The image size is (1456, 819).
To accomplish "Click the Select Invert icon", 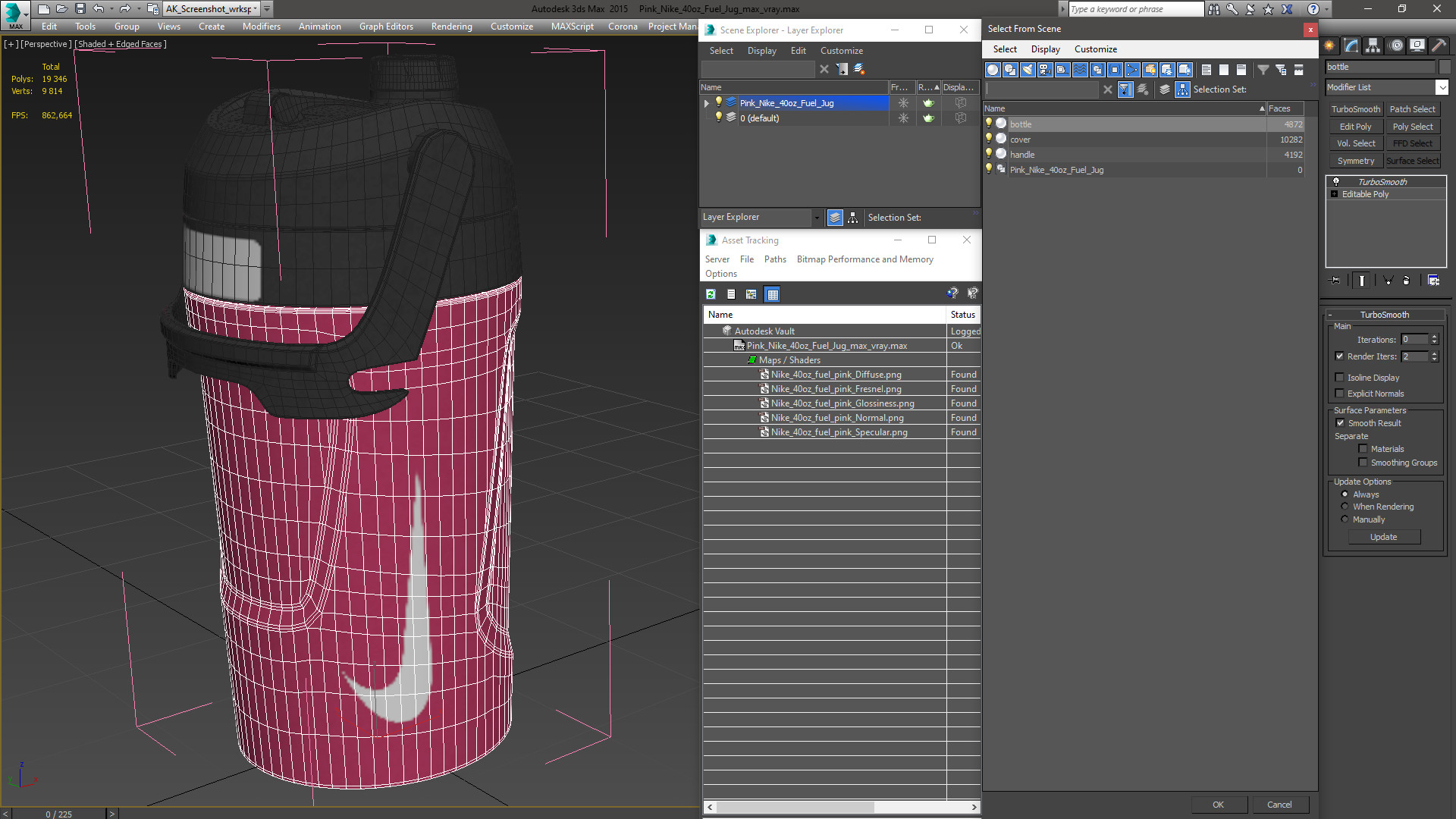I will coord(1241,70).
